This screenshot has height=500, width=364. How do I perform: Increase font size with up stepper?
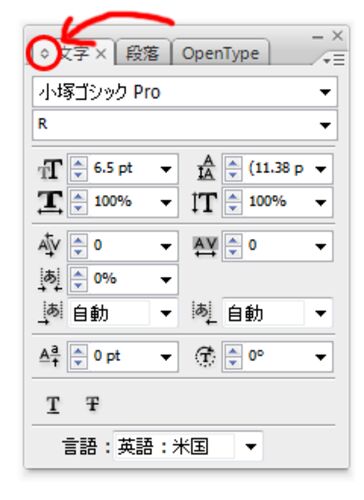pos(78,163)
